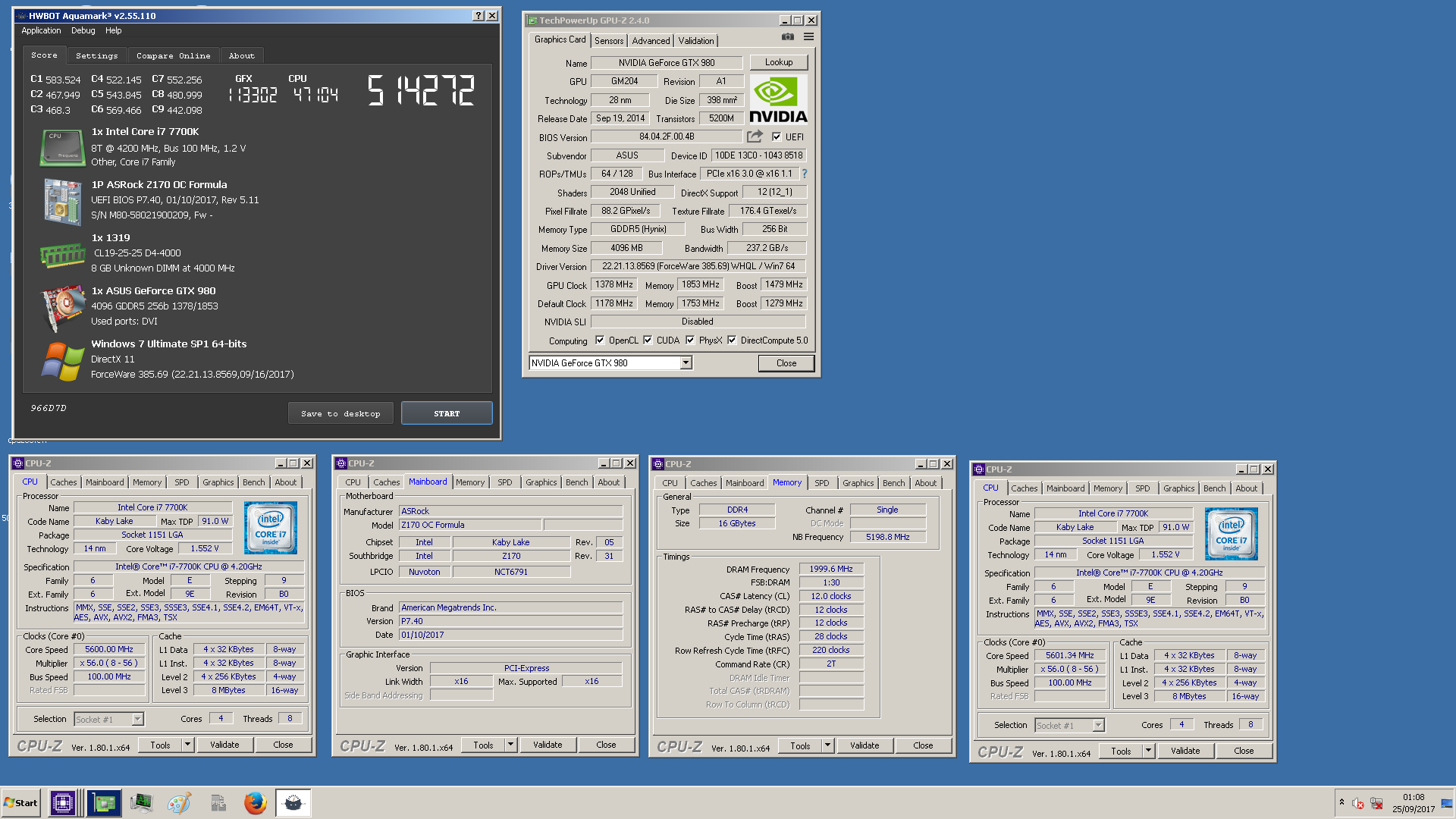1456x819 pixels.
Task: Switch to the Settings tab in Aquamark
Action: pyautogui.click(x=97, y=56)
